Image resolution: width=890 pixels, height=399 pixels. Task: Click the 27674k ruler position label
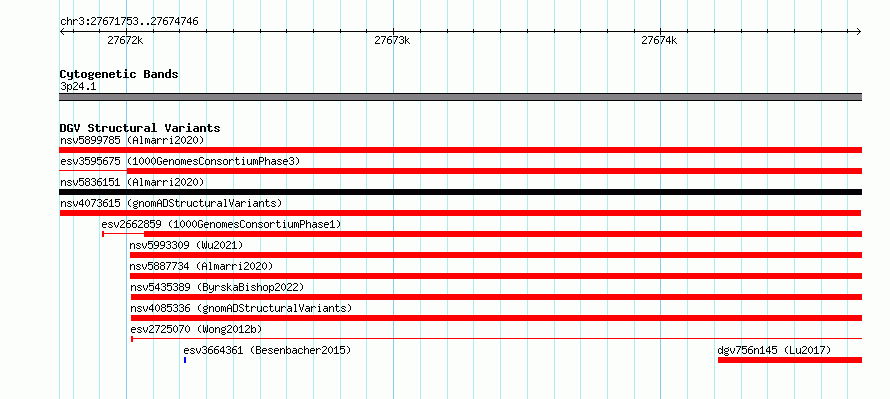(659, 41)
